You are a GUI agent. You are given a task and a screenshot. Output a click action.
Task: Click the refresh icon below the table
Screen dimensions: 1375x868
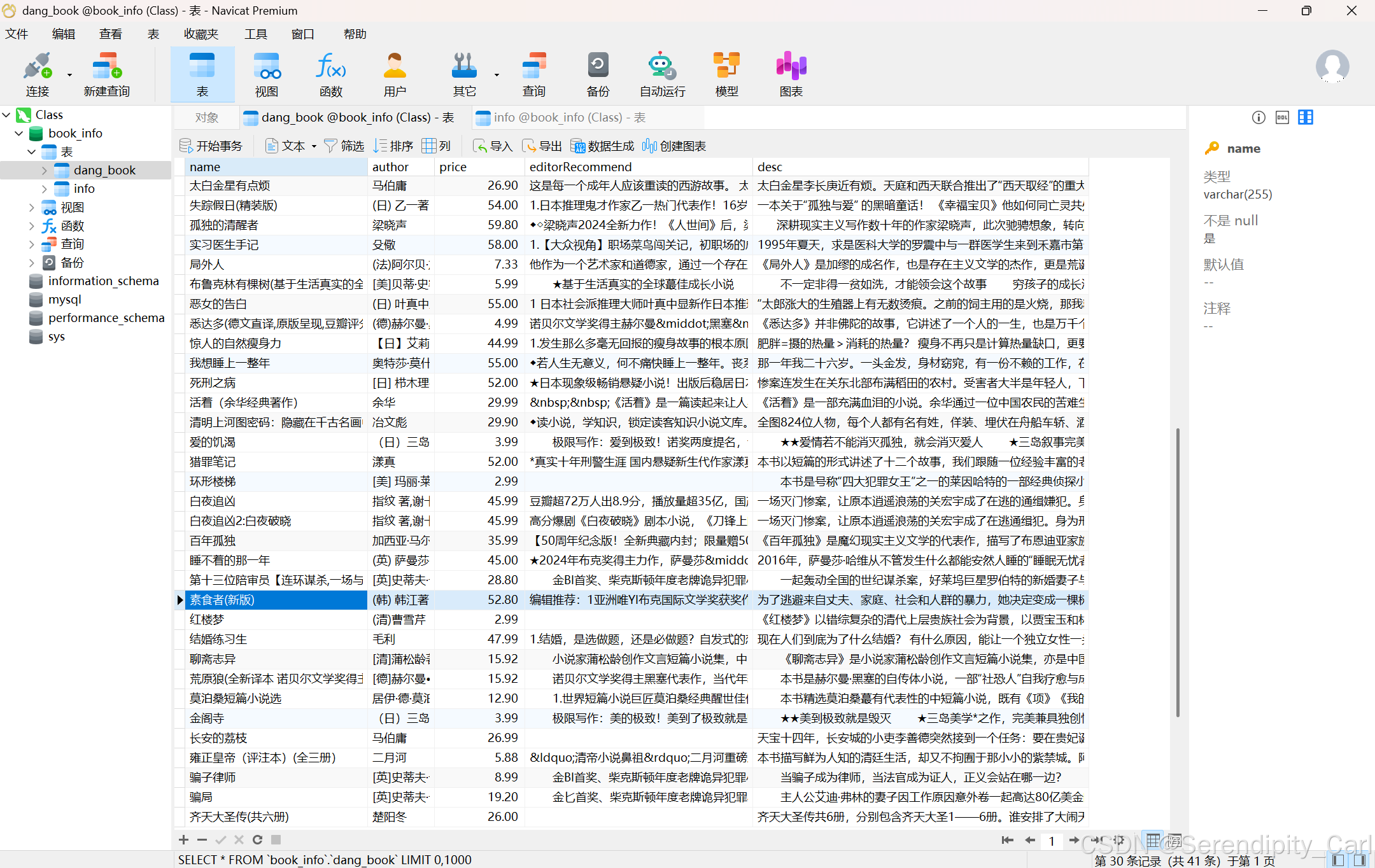(x=257, y=840)
